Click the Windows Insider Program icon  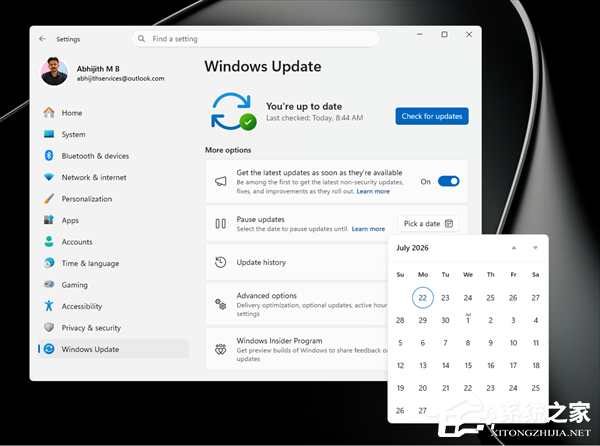220,349
